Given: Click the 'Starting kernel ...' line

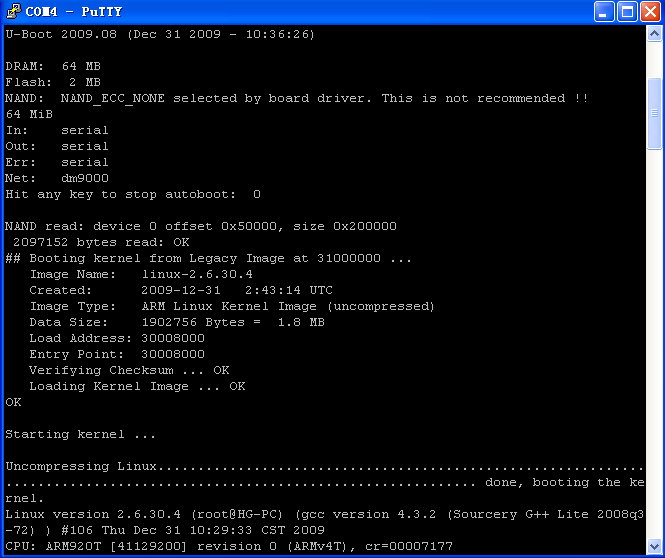Looking at the screenshot, I should [81, 435].
